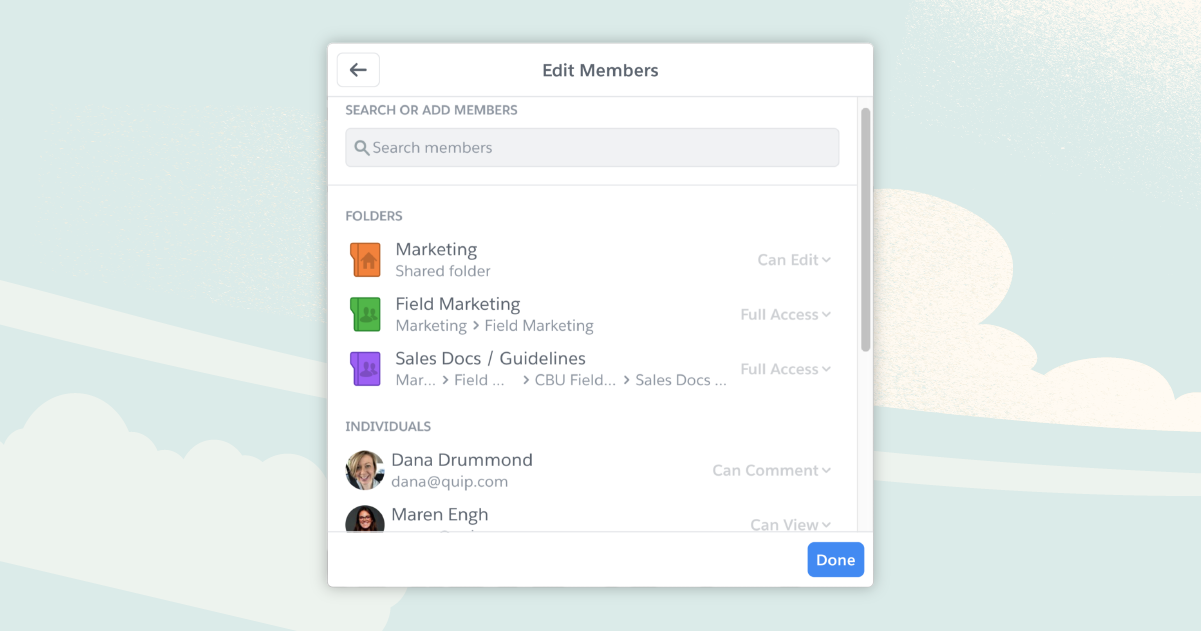This screenshot has width=1201, height=631.
Task: Click the Done button
Action: pos(836,560)
